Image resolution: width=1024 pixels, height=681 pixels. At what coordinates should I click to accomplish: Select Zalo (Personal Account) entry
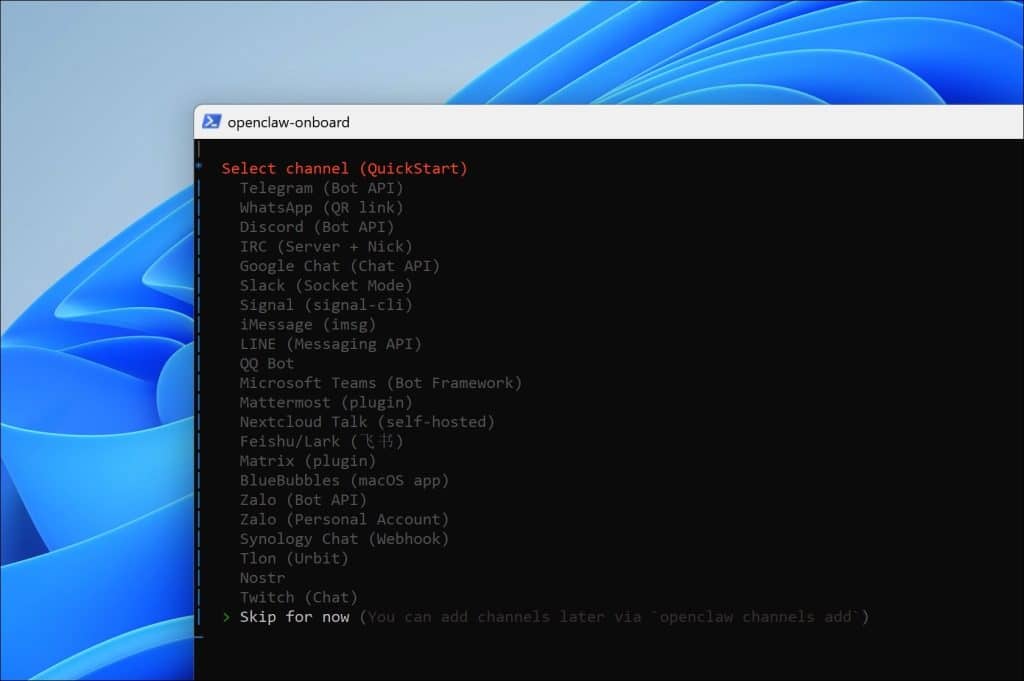click(344, 520)
